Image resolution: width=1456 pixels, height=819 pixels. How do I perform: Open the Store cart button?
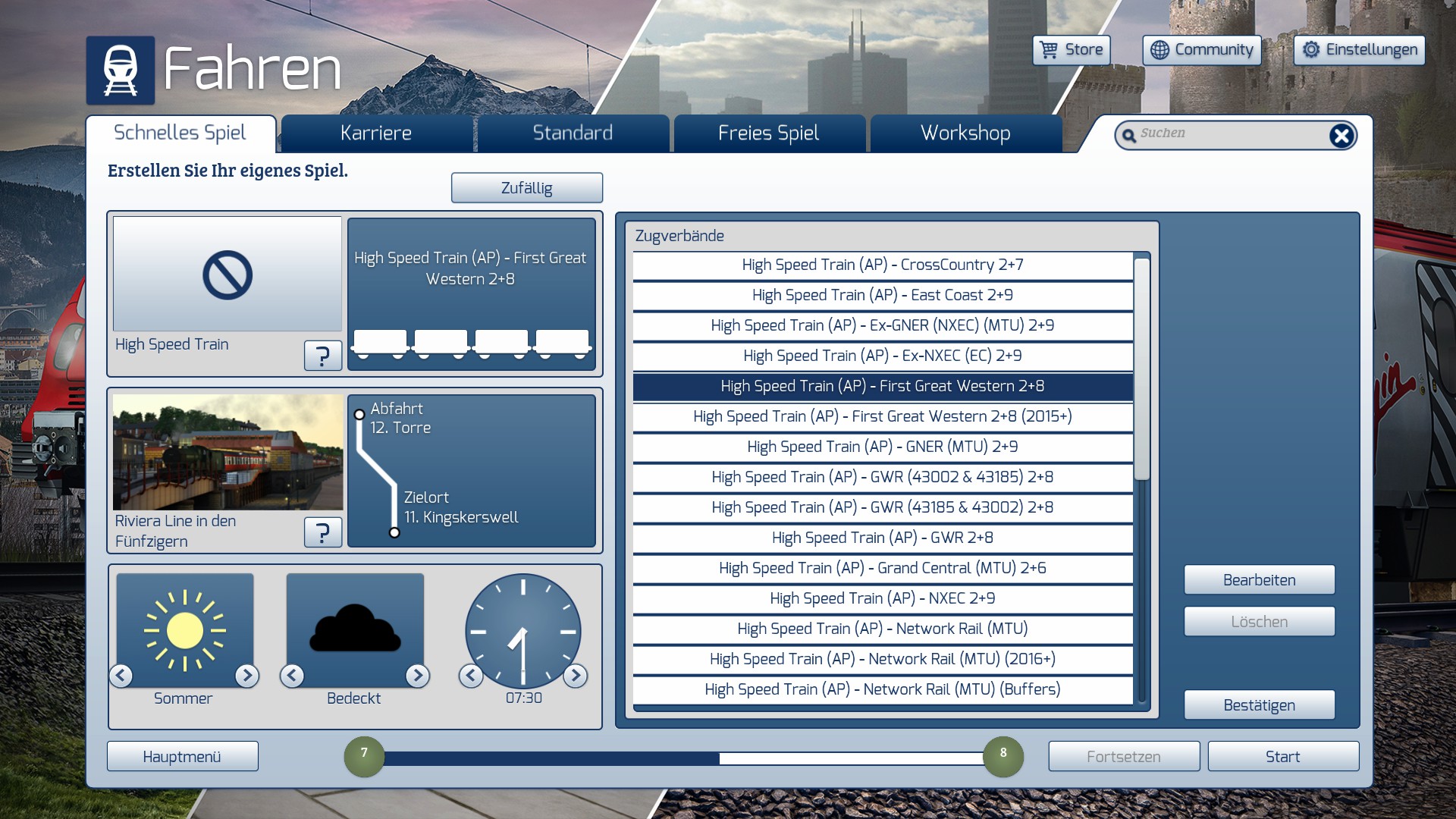pyautogui.click(x=1071, y=50)
